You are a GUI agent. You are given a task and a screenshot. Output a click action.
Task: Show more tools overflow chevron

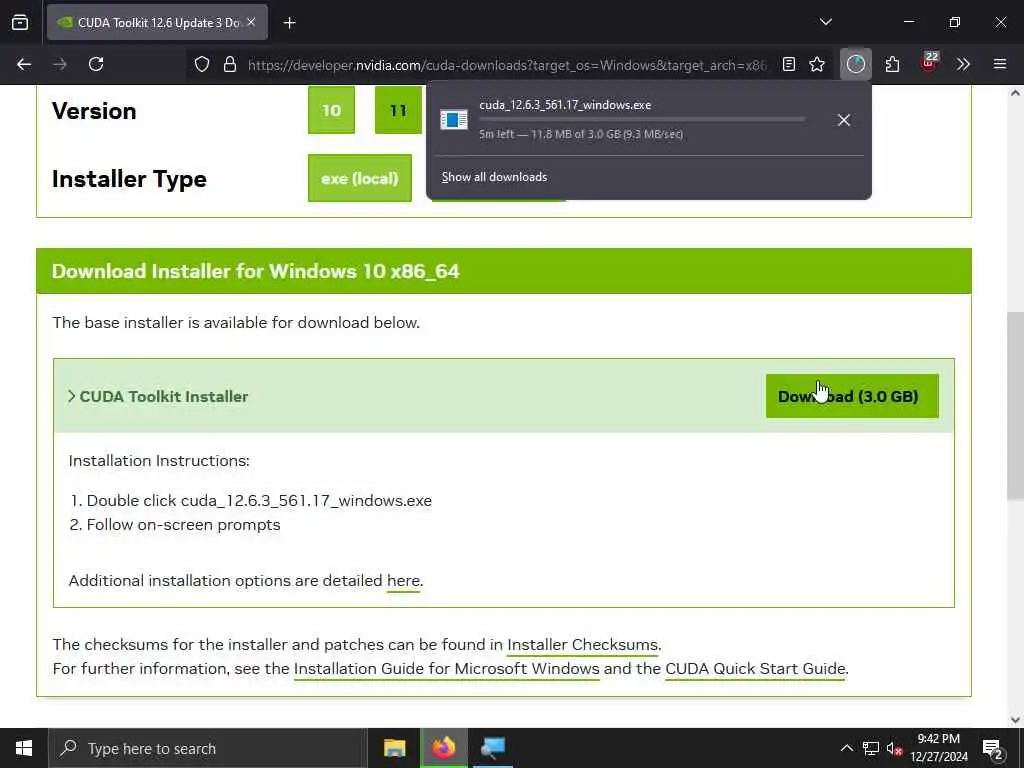[x=963, y=64]
